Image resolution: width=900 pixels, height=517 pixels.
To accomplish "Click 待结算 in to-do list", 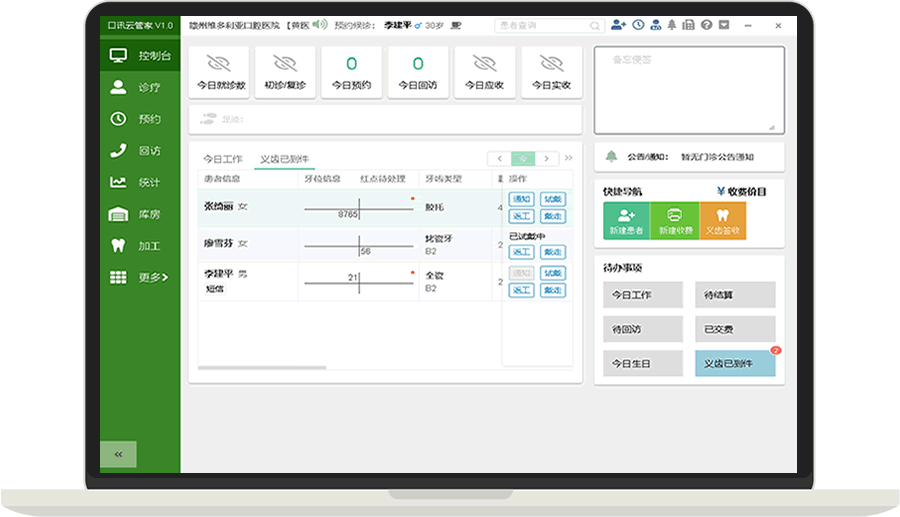I will pyautogui.click(x=735, y=295).
